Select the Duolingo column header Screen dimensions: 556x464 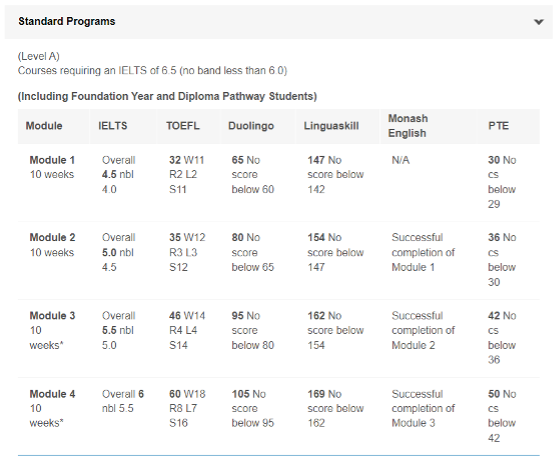tap(251, 126)
